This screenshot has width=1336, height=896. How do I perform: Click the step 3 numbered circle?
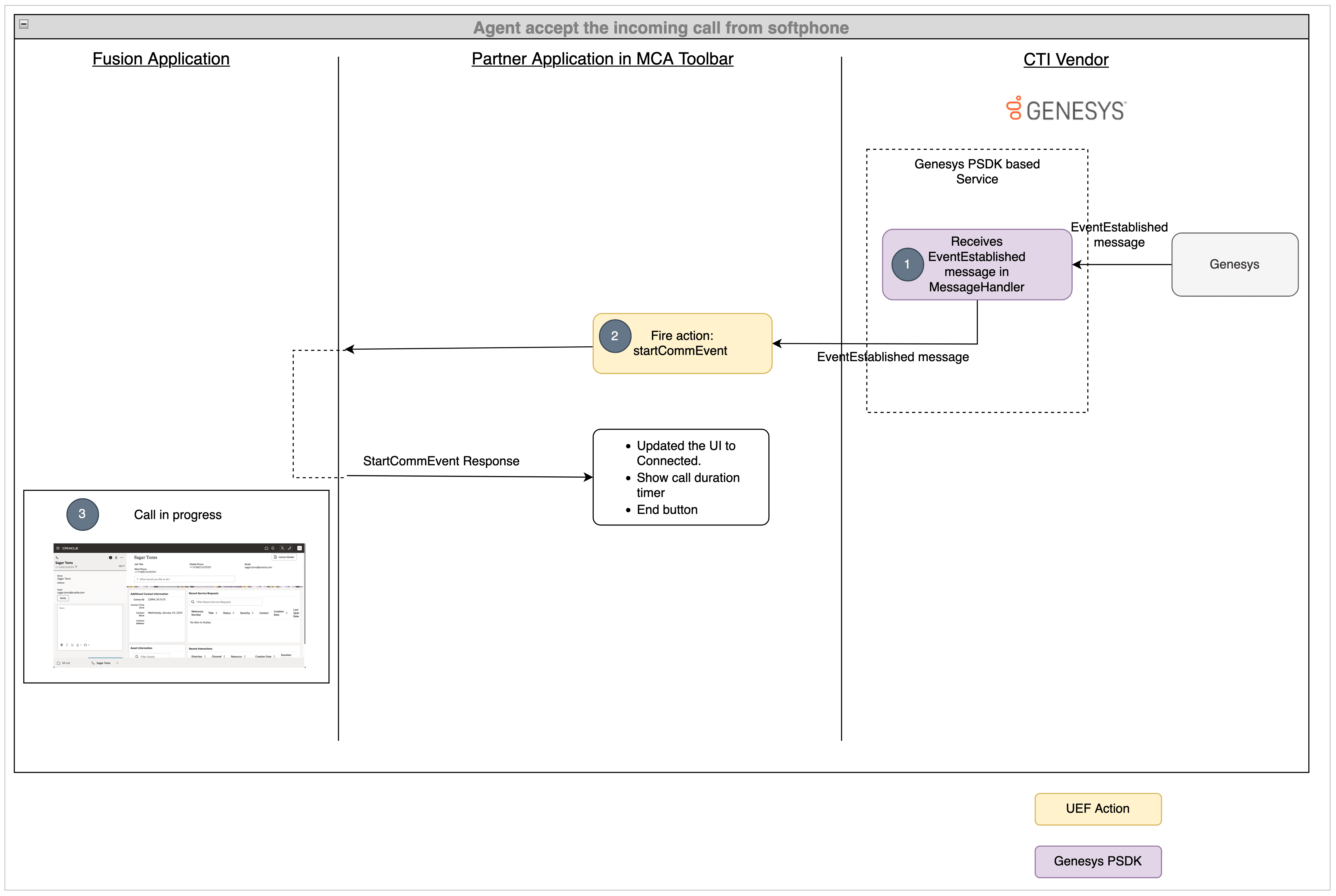[82, 514]
